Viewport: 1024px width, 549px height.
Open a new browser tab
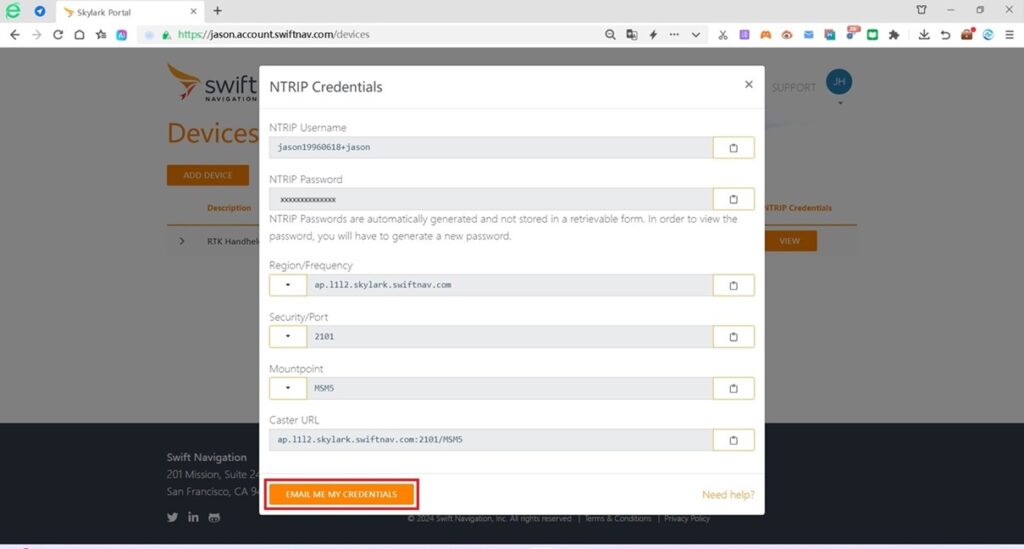(217, 11)
